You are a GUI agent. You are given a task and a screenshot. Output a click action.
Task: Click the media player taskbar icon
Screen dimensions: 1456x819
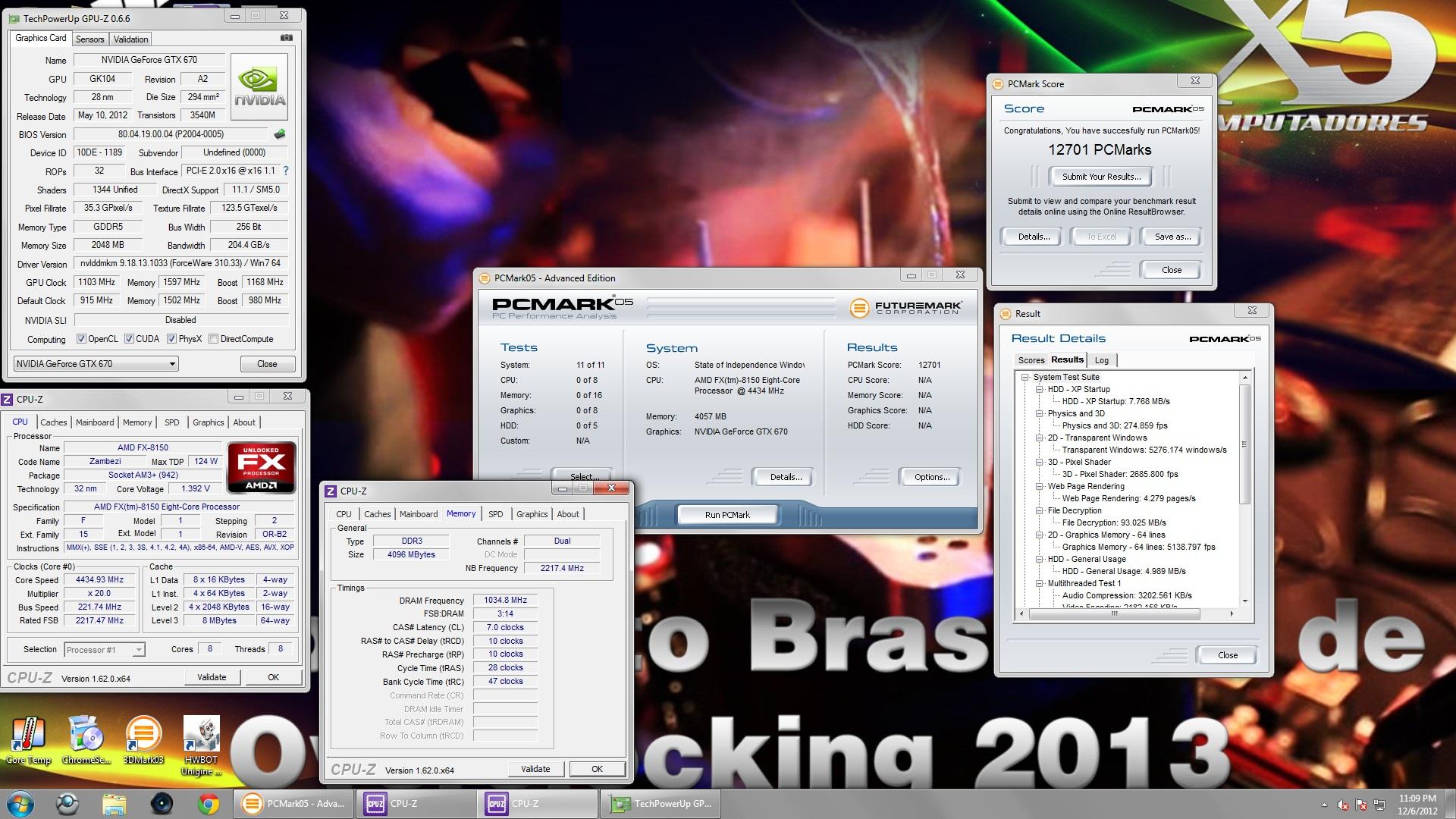[162, 804]
